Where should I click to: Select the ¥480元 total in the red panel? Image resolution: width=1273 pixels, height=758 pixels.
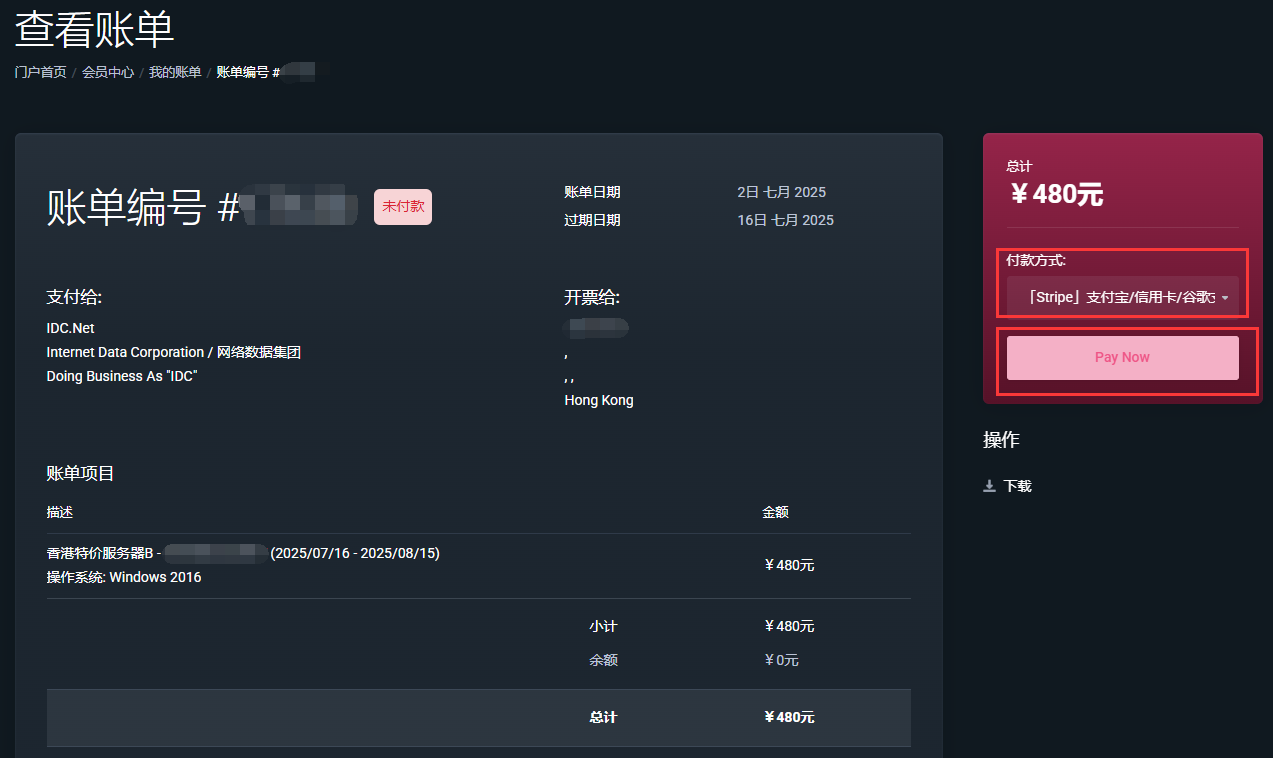point(1056,193)
